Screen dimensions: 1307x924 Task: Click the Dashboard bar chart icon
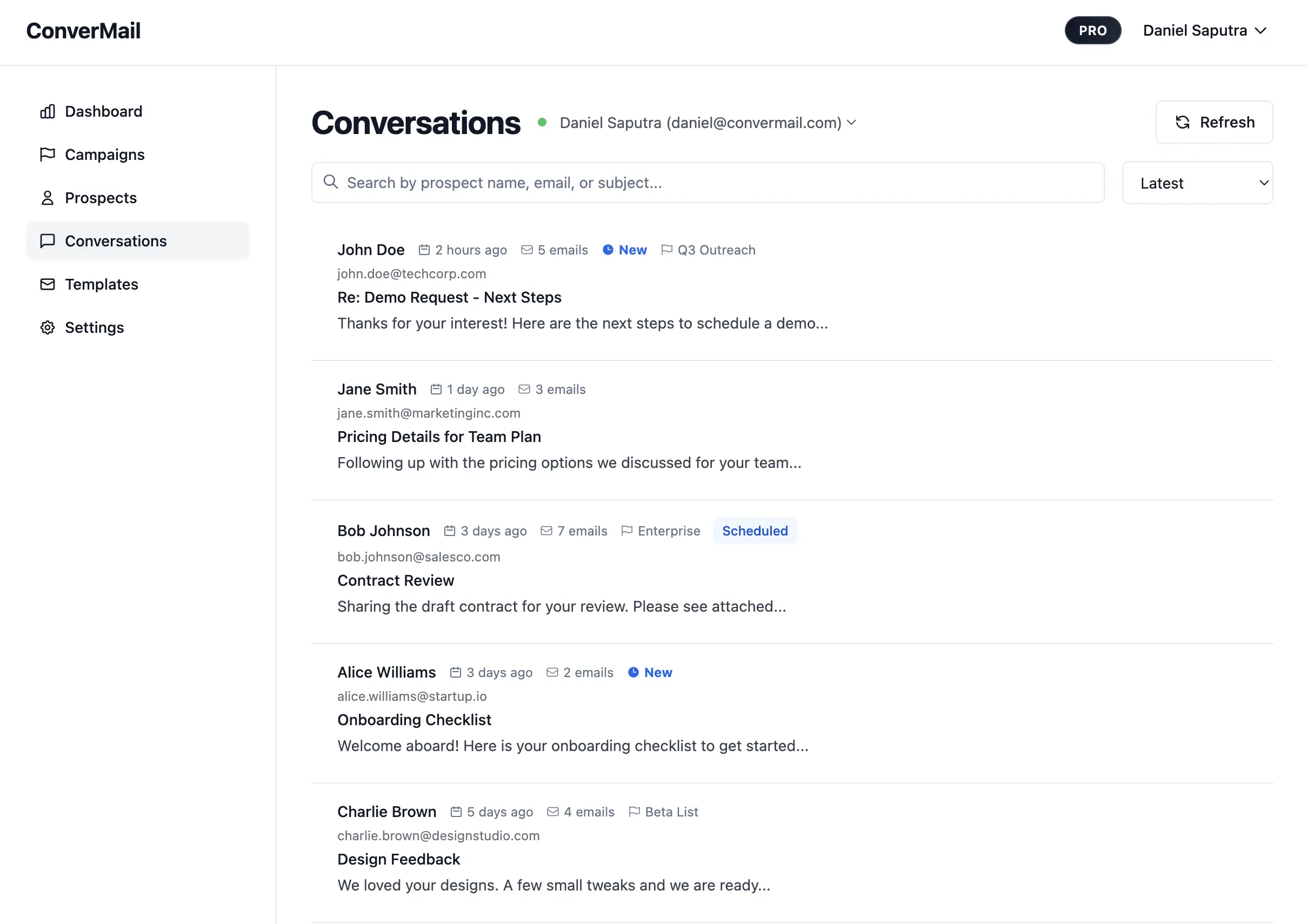(x=47, y=111)
